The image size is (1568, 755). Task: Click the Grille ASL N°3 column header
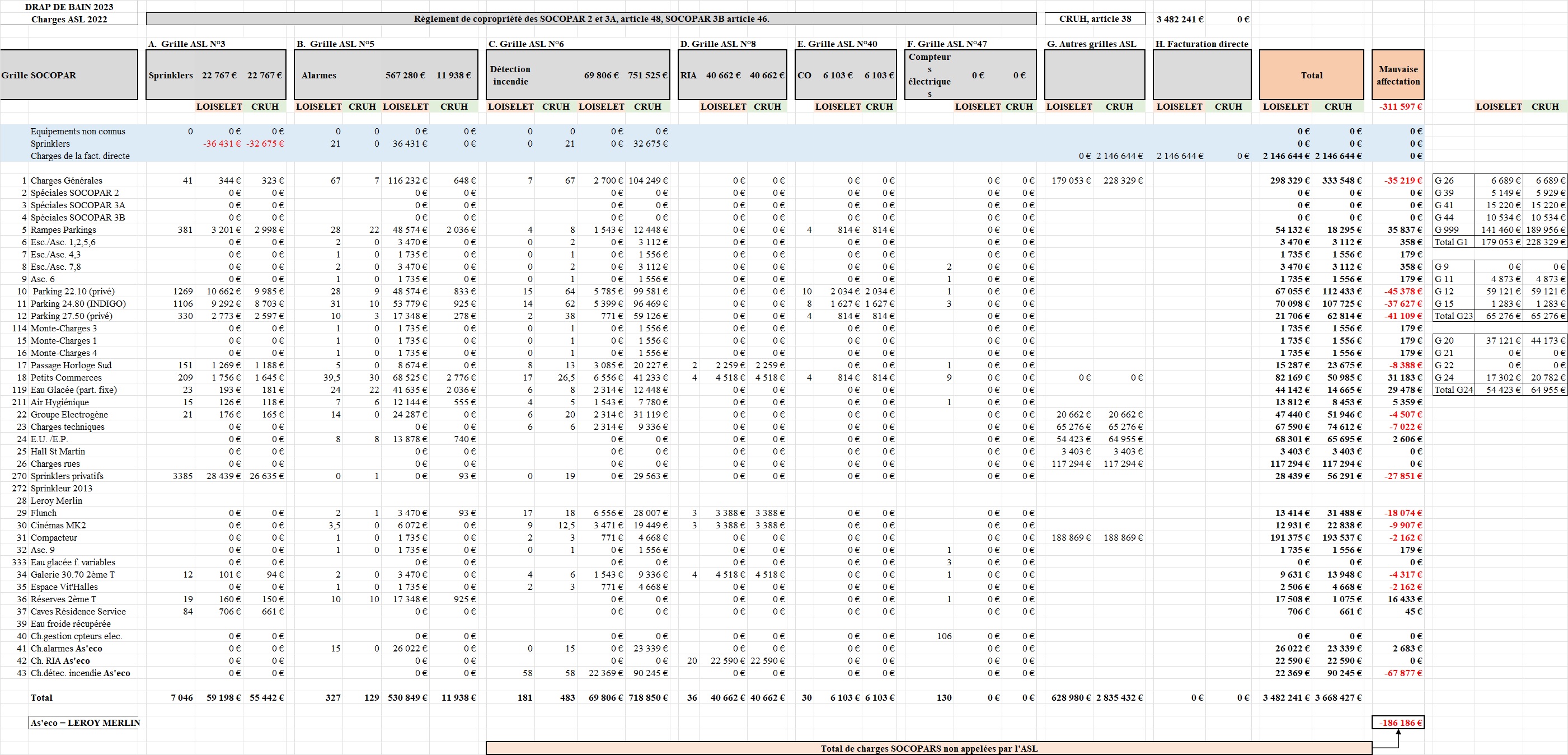point(187,44)
